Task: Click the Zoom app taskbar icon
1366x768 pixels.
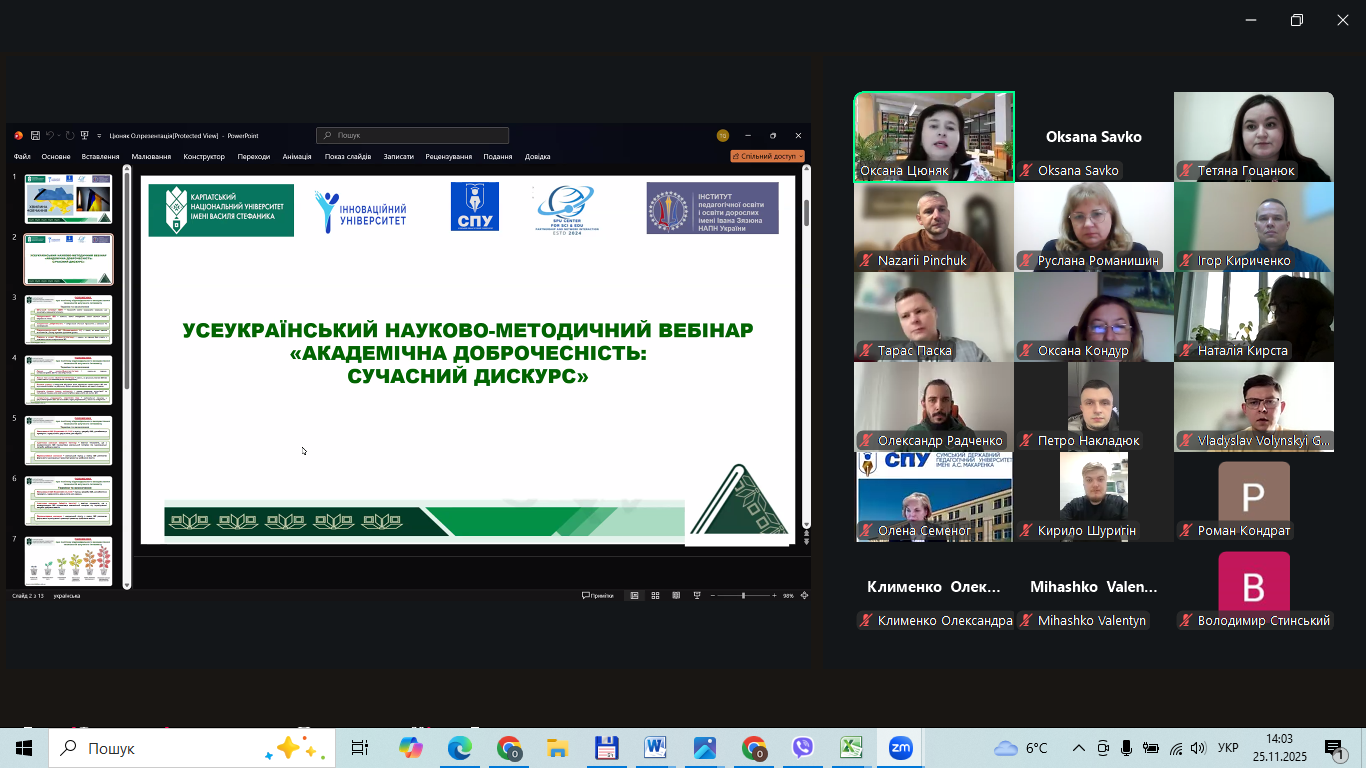Action: 900,748
